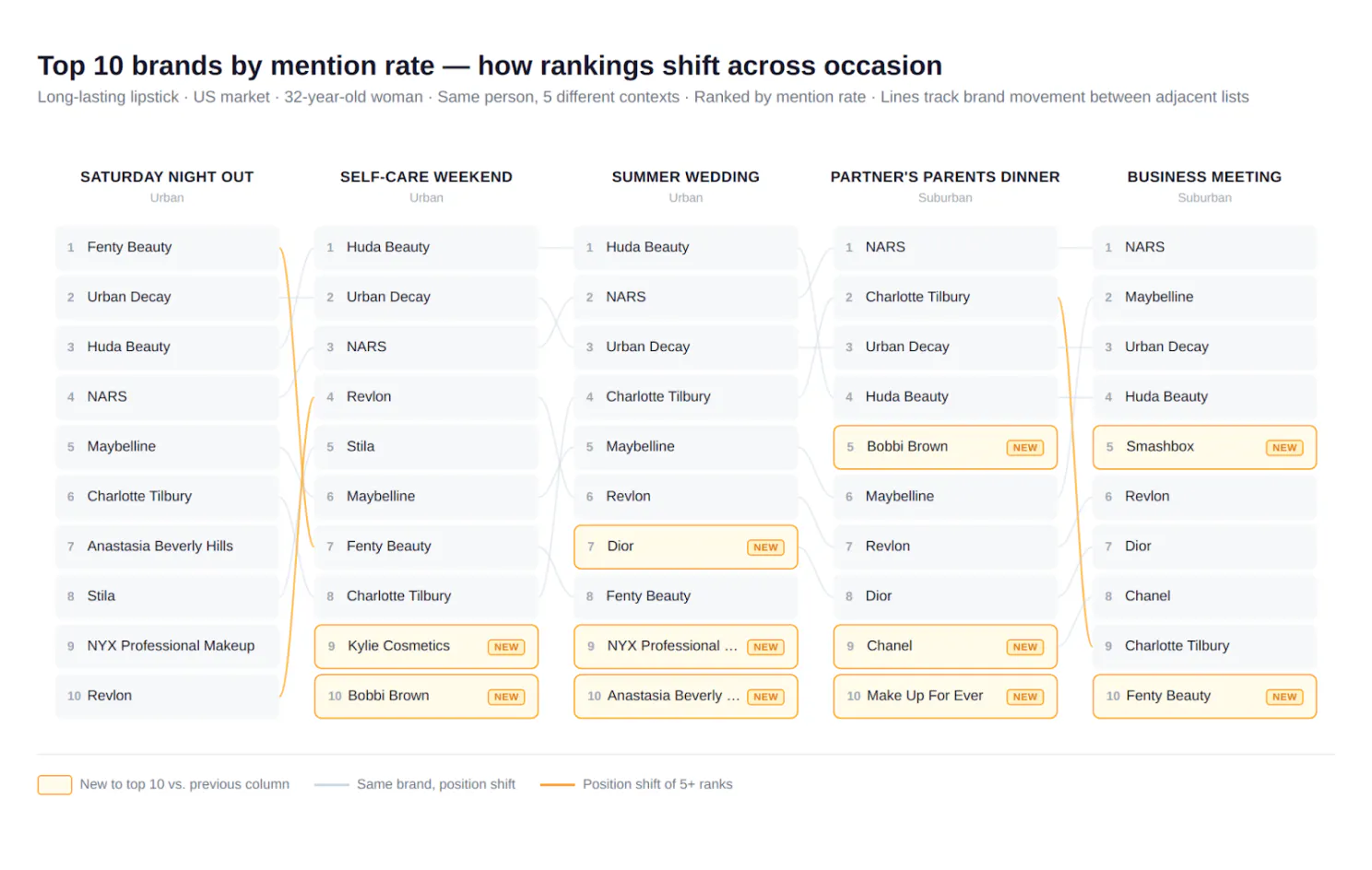Click the NEW badge beside Kylie Cosmetics
This screenshot has width=1372, height=870.
(505, 647)
